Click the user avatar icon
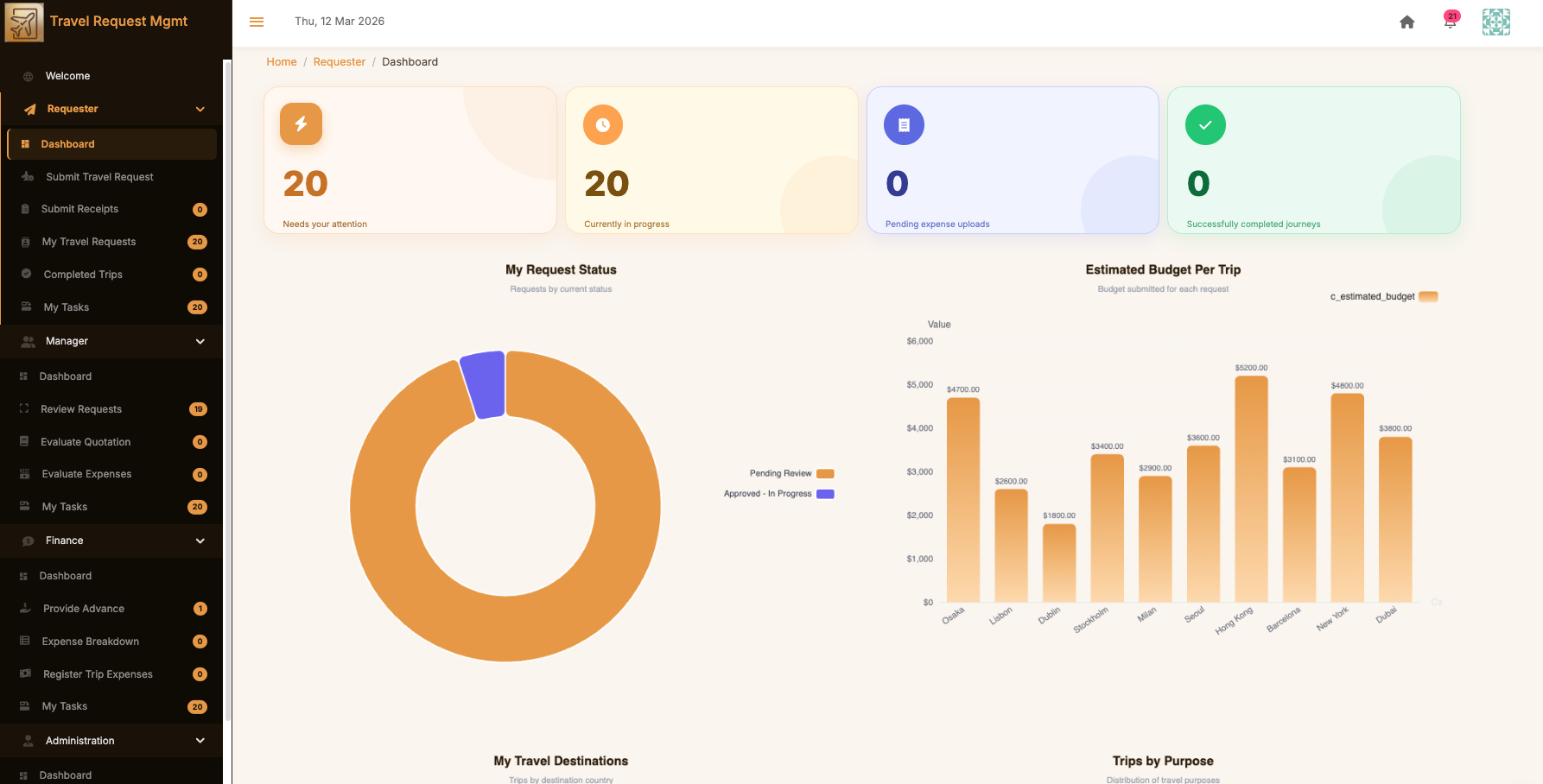 pyautogui.click(x=1495, y=22)
